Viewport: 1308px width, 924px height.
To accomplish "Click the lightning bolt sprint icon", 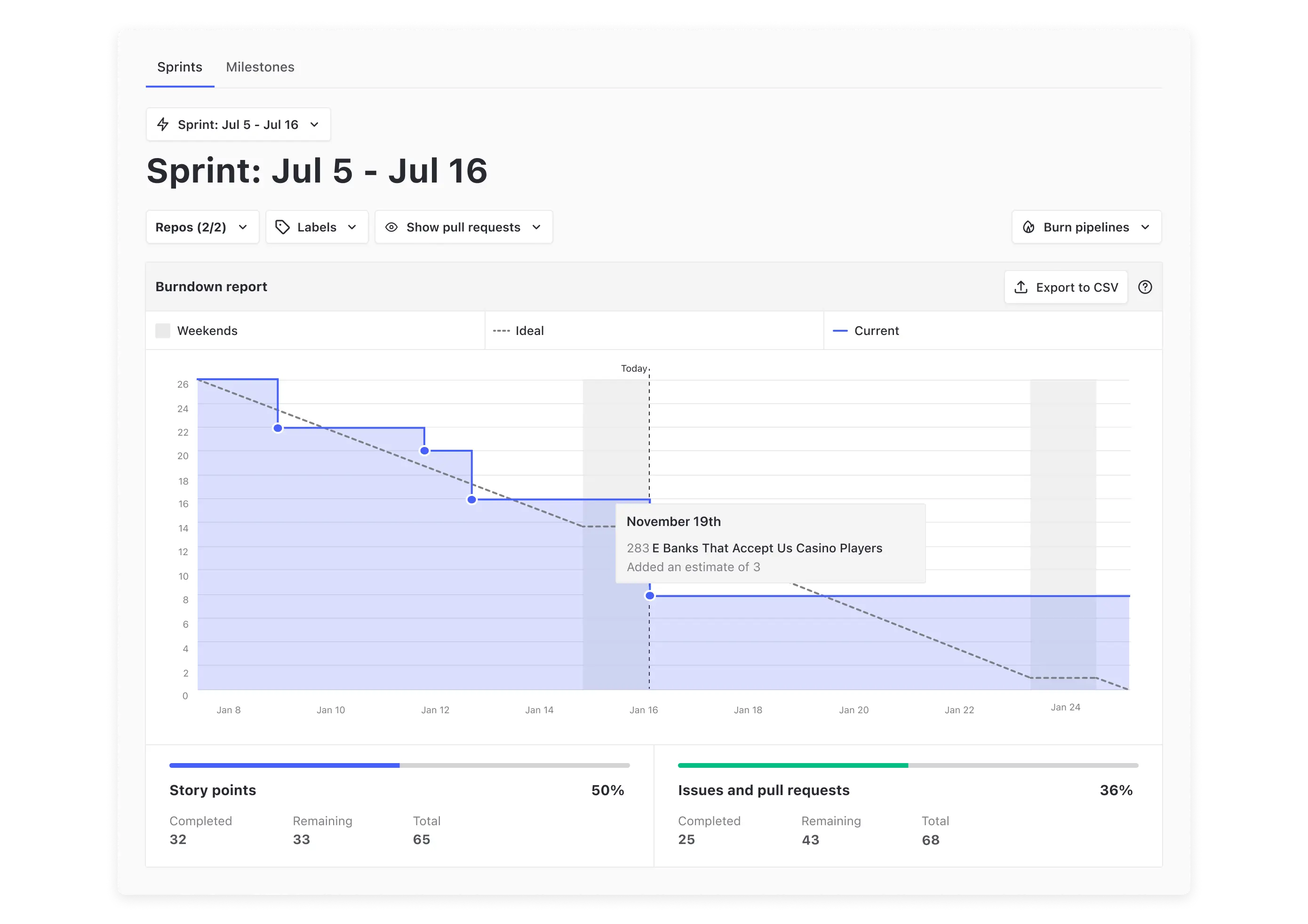I will point(163,124).
